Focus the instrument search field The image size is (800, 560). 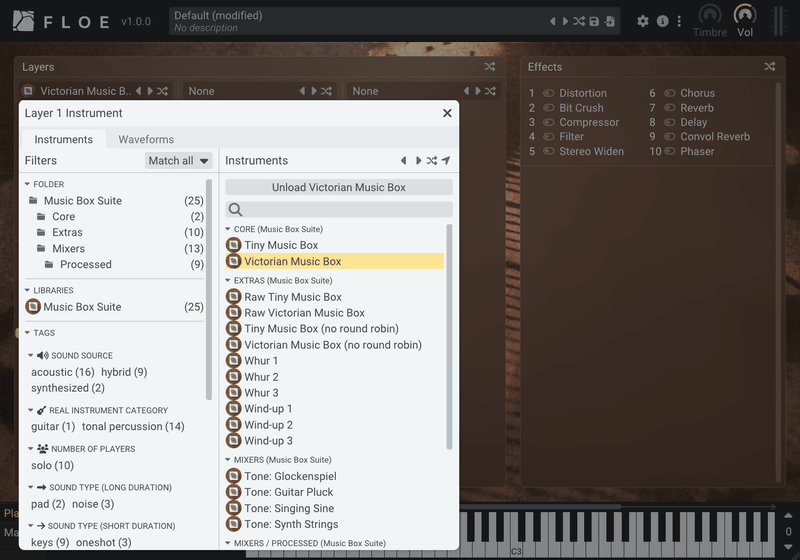pos(339,209)
